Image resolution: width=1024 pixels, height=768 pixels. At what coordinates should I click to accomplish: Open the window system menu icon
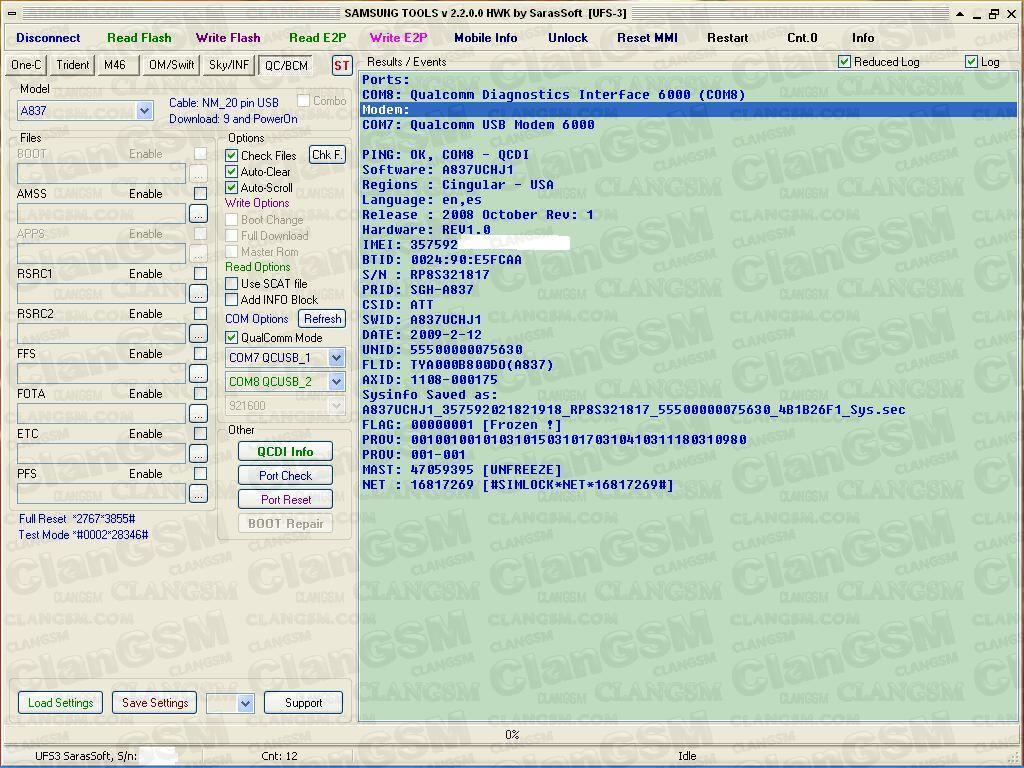pos(12,12)
